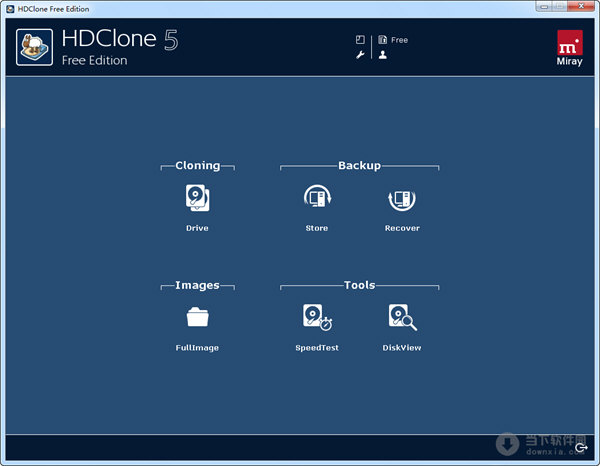This screenshot has width=600, height=466.
Task: Click the Recover label text
Action: [x=402, y=228]
